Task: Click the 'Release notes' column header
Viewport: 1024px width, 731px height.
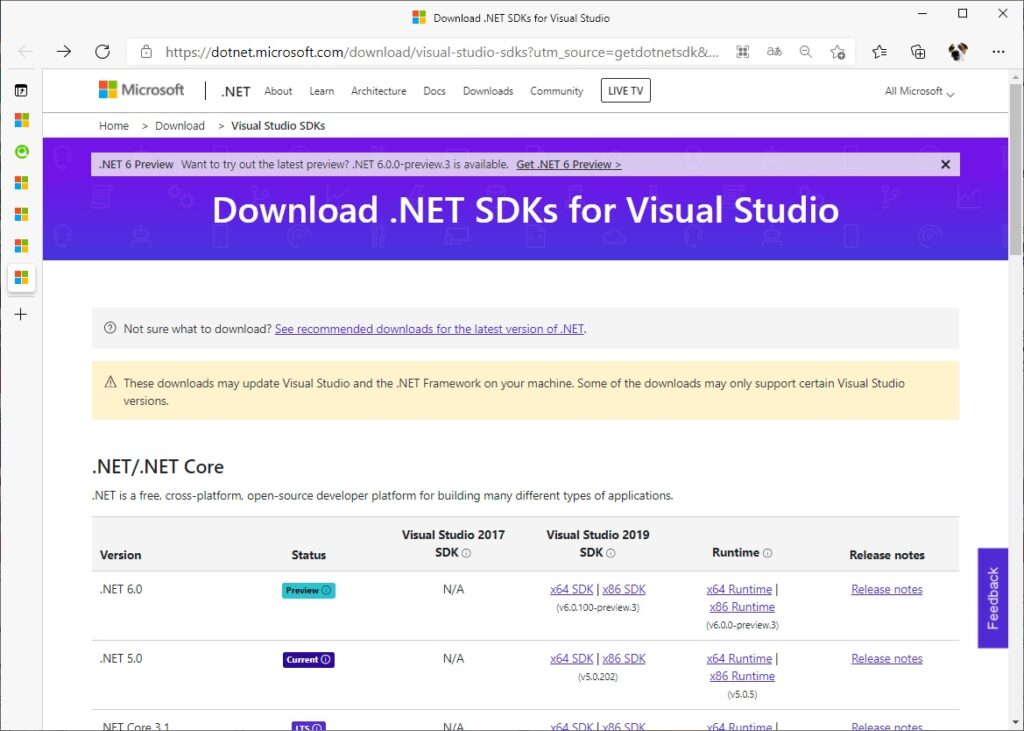Action: (887, 555)
